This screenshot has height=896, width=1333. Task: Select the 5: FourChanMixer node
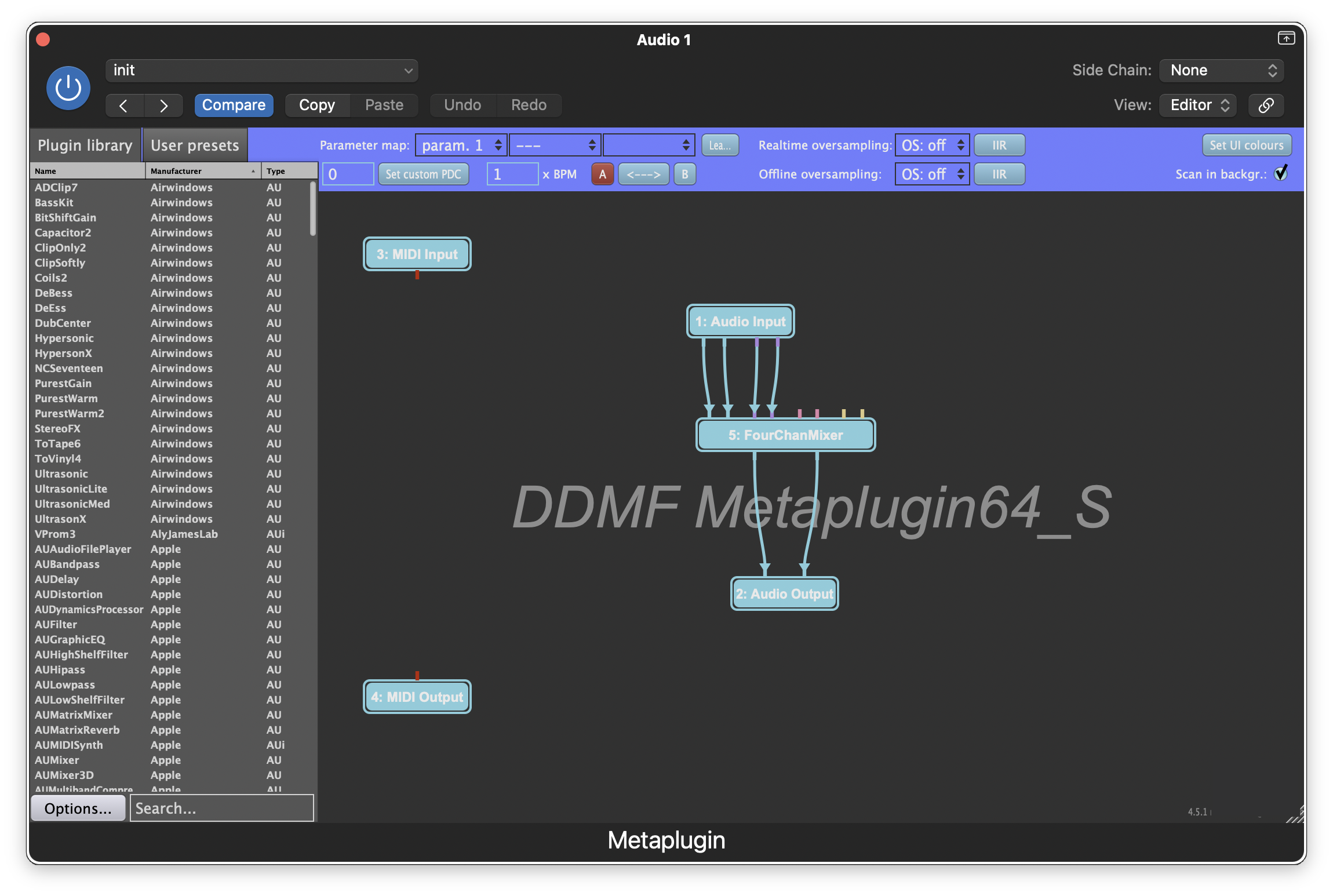click(x=785, y=435)
